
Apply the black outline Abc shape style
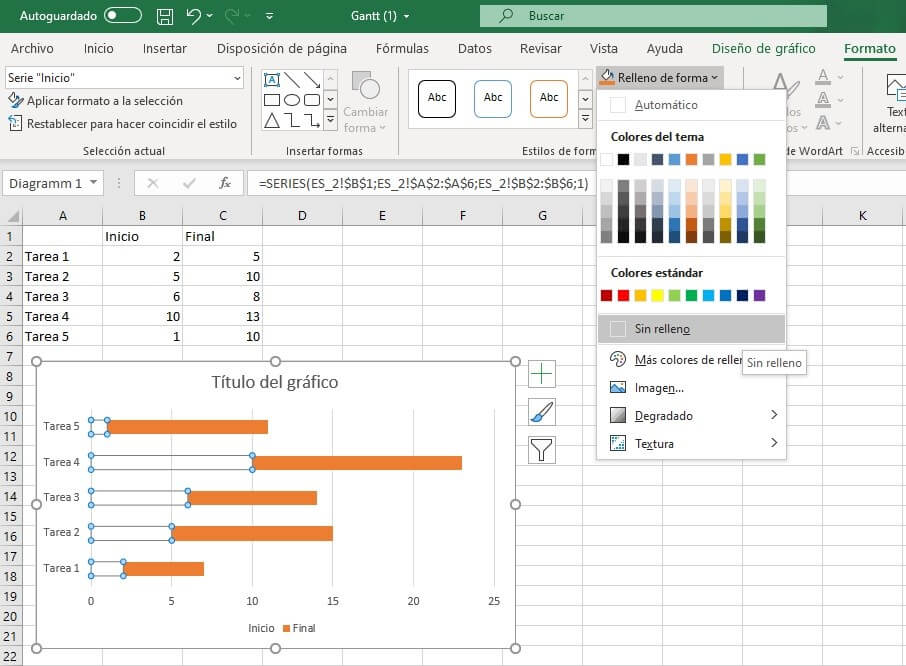[437, 98]
